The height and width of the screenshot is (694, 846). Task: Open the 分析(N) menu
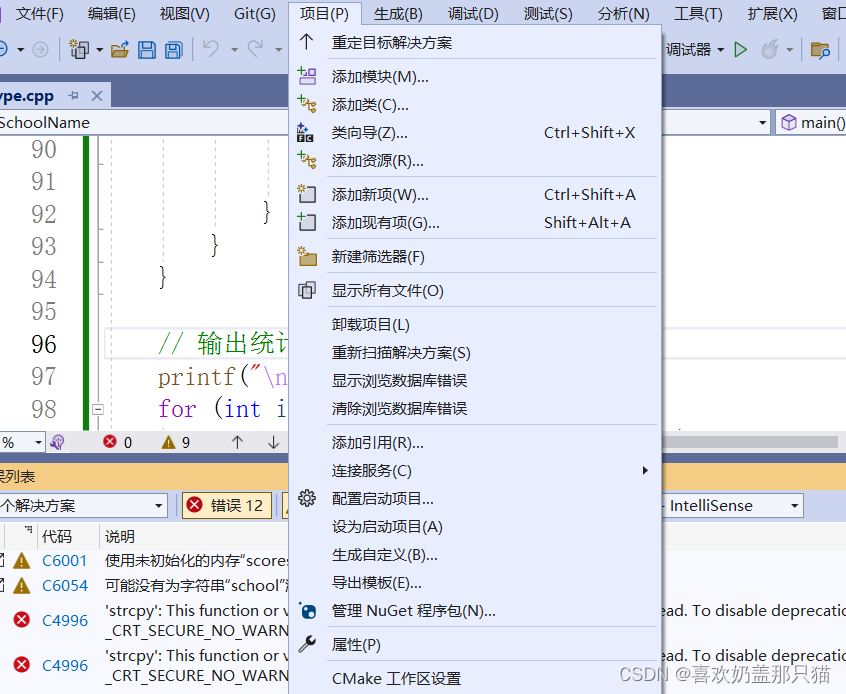click(x=624, y=13)
